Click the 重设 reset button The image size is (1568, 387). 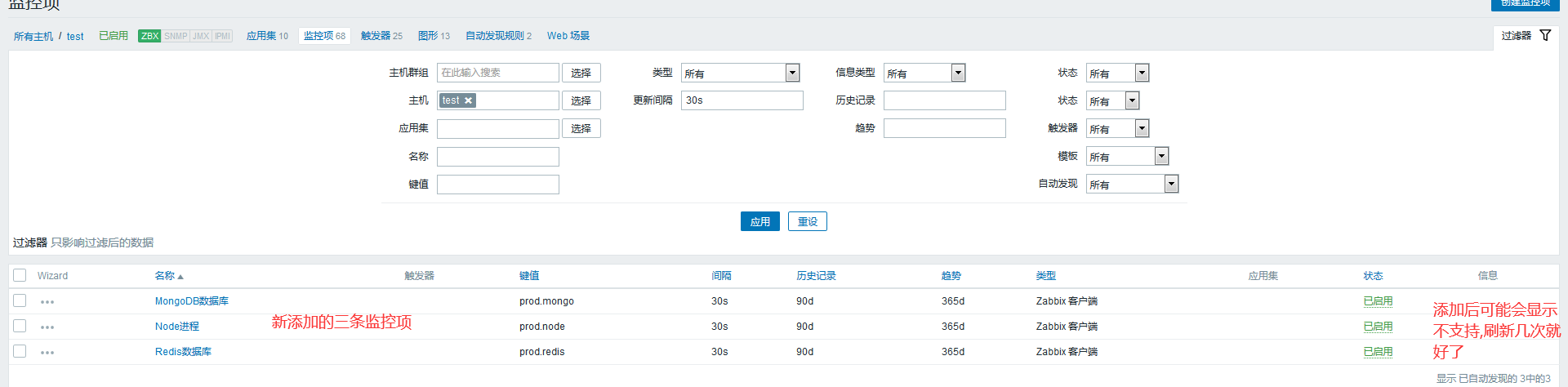point(807,221)
